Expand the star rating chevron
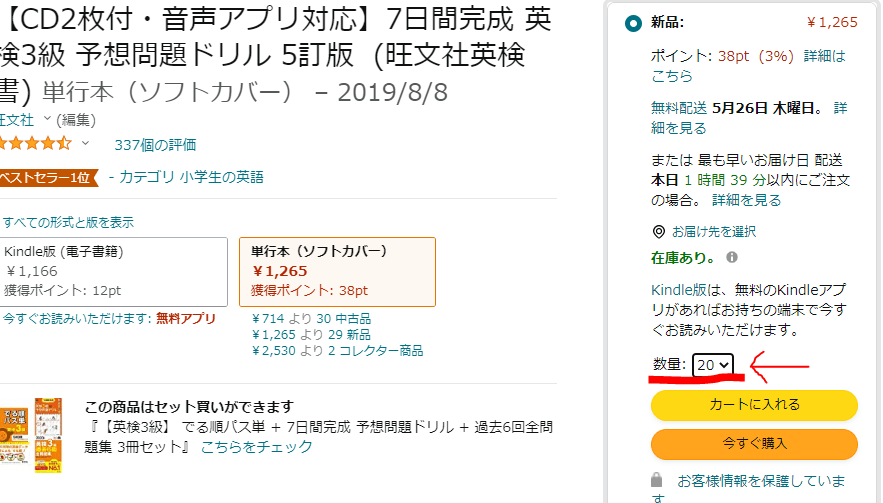The width and height of the screenshot is (883, 503). (85, 144)
